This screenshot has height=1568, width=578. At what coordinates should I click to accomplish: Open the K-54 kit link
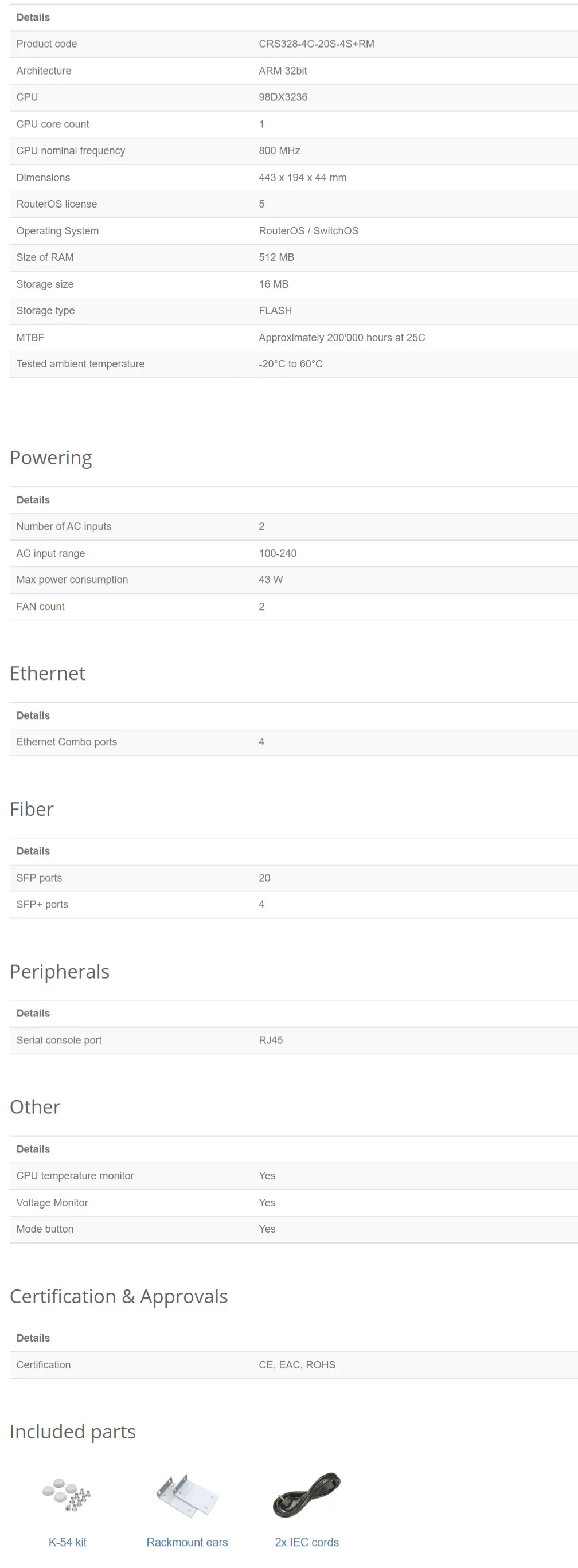coord(68,1542)
